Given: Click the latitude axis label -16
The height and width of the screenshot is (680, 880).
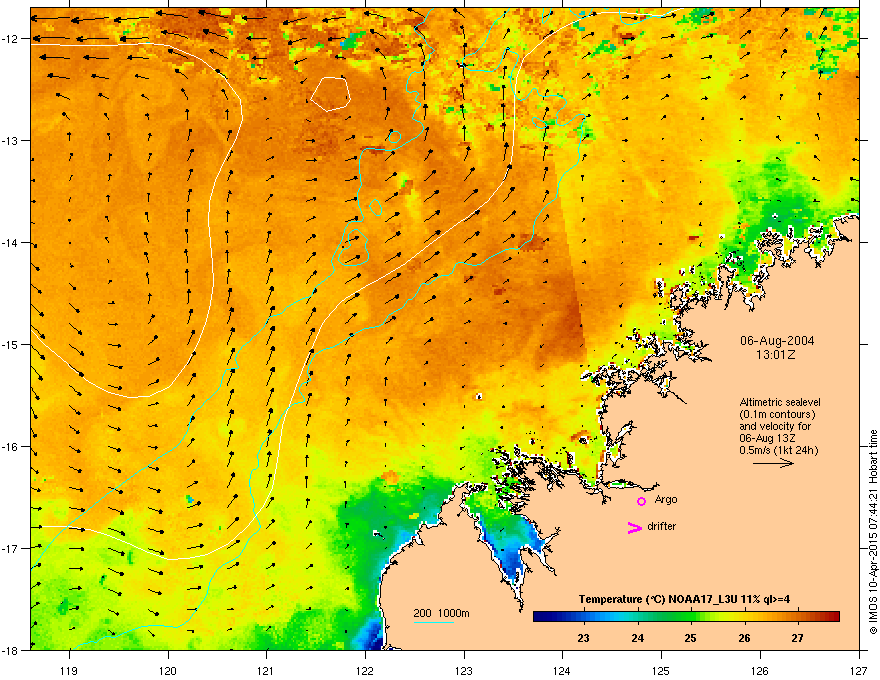Looking at the screenshot, I should click(x=10, y=447).
